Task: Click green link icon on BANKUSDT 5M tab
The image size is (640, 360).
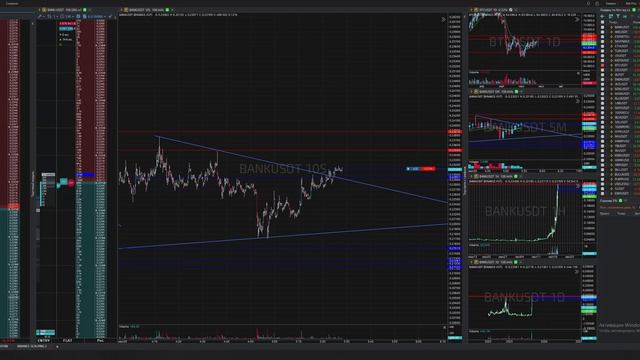Action: tap(516, 92)
